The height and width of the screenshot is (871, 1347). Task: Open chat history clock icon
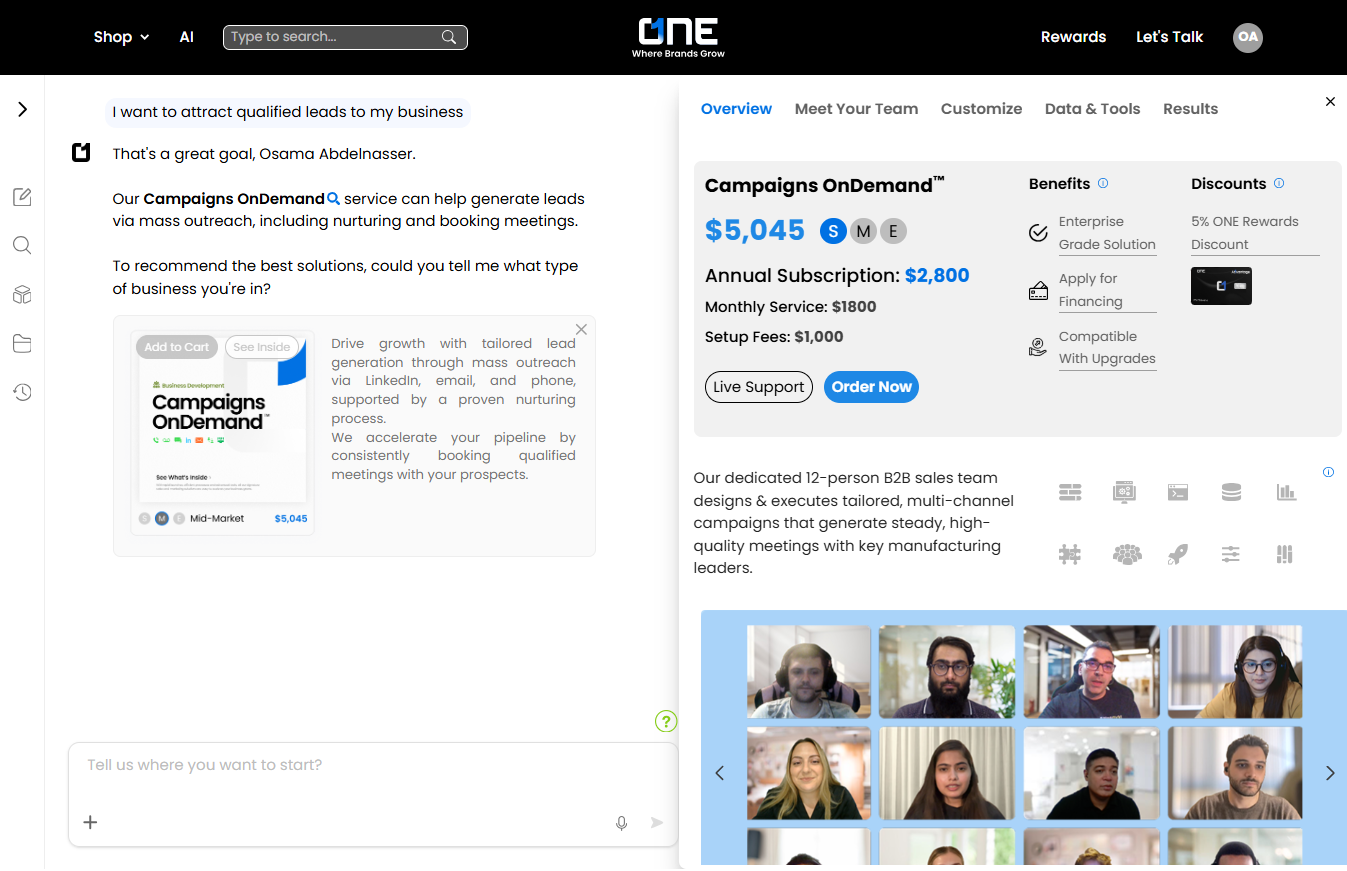tap(22, 393)
